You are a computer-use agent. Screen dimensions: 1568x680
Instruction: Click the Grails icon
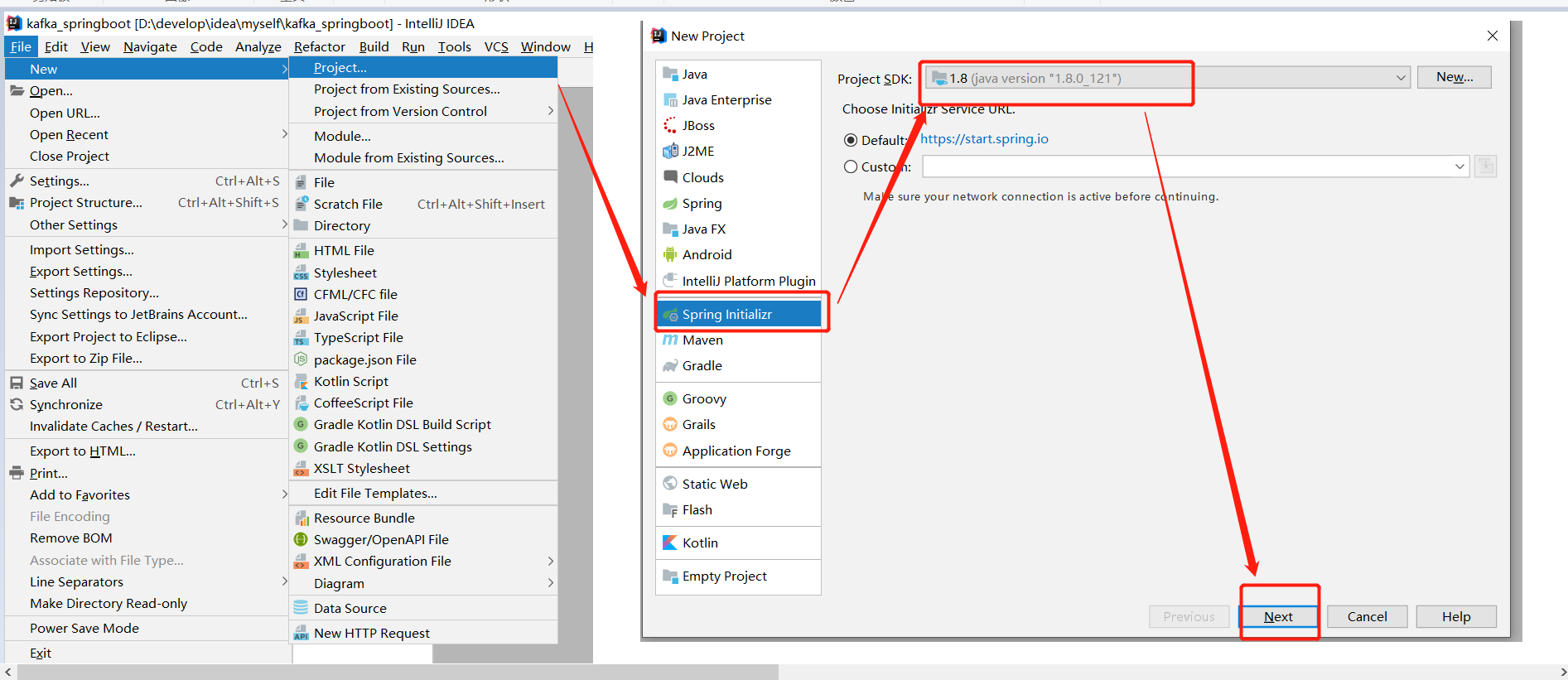(670, 424)
